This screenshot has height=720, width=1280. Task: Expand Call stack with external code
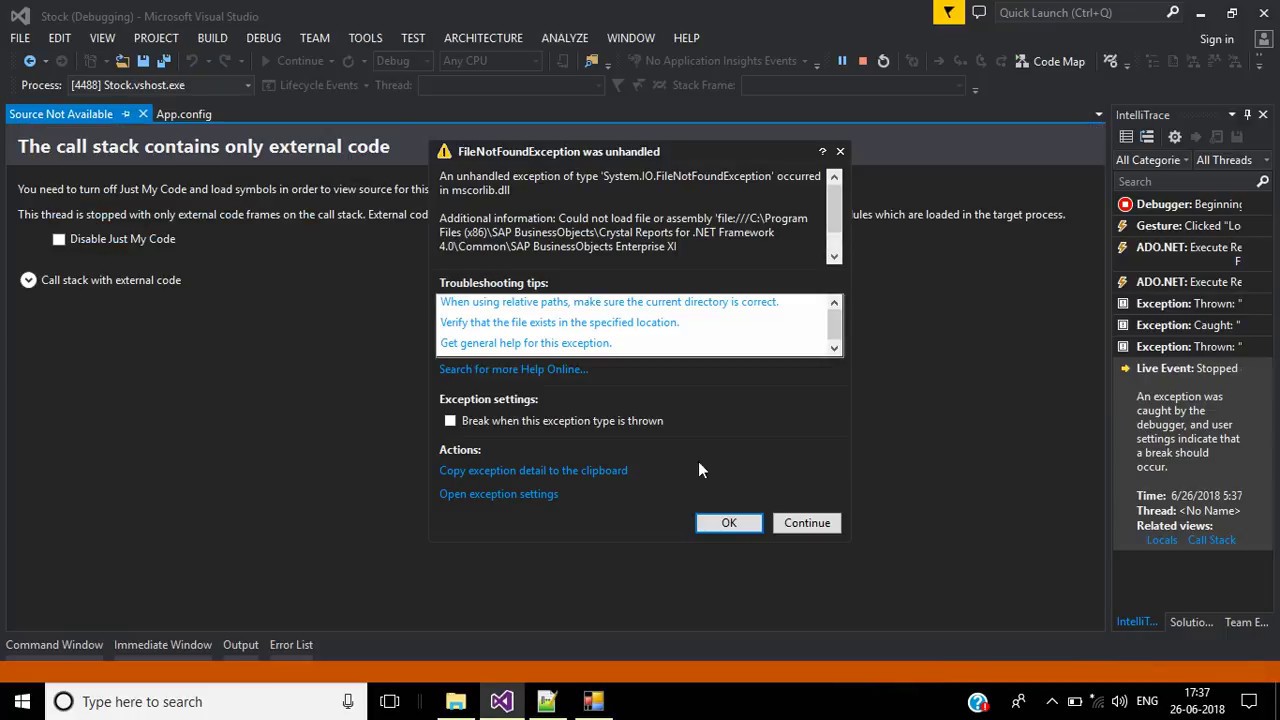point(28,280)
